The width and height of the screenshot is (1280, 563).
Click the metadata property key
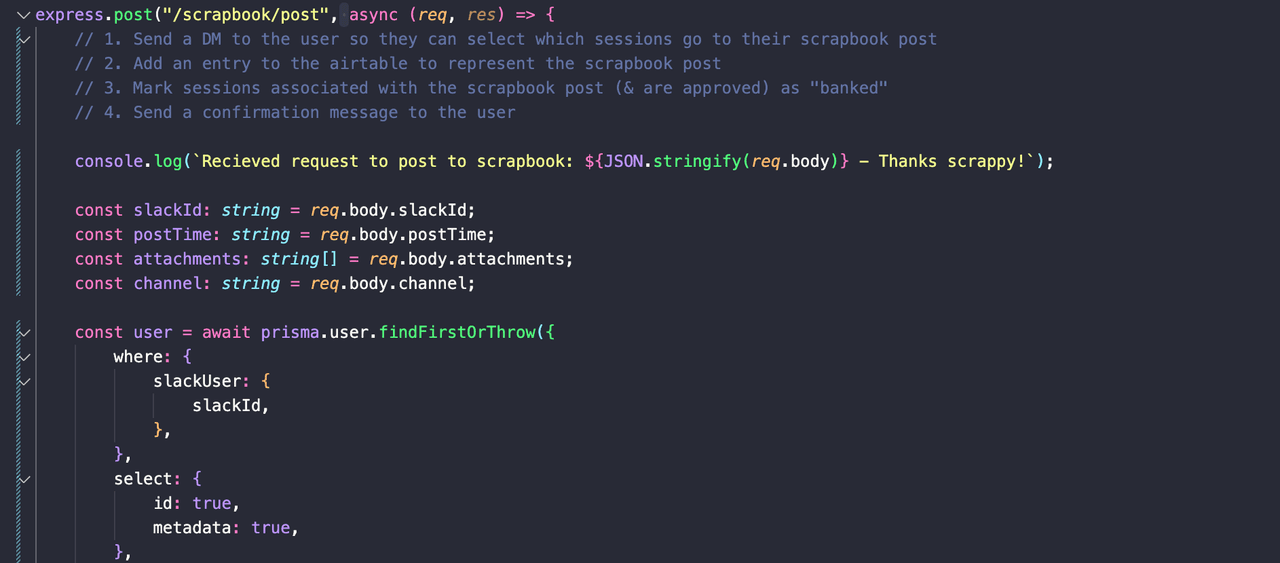point(192,528)
